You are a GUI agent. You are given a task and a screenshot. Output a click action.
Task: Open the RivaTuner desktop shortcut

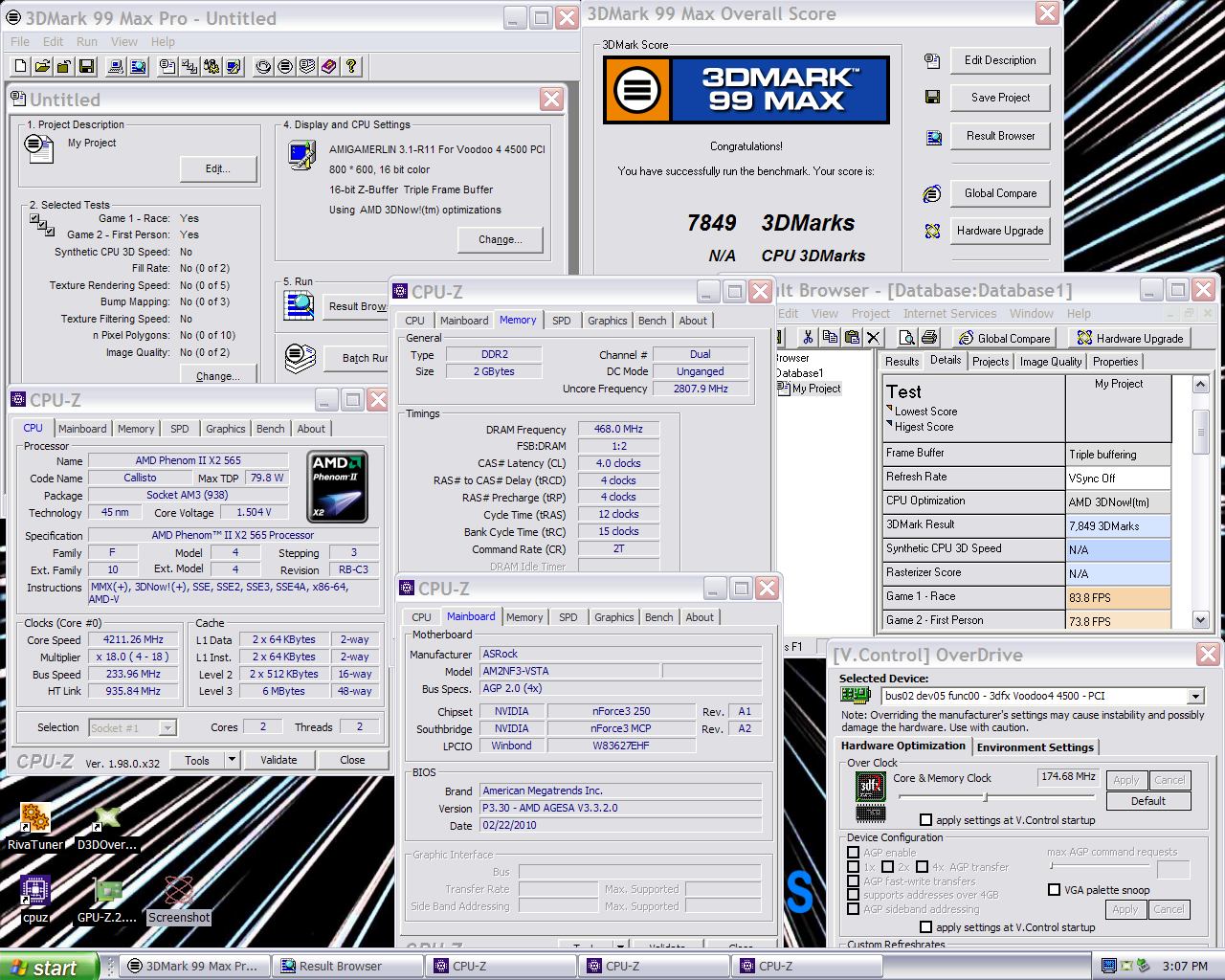(x=35, y=827)
